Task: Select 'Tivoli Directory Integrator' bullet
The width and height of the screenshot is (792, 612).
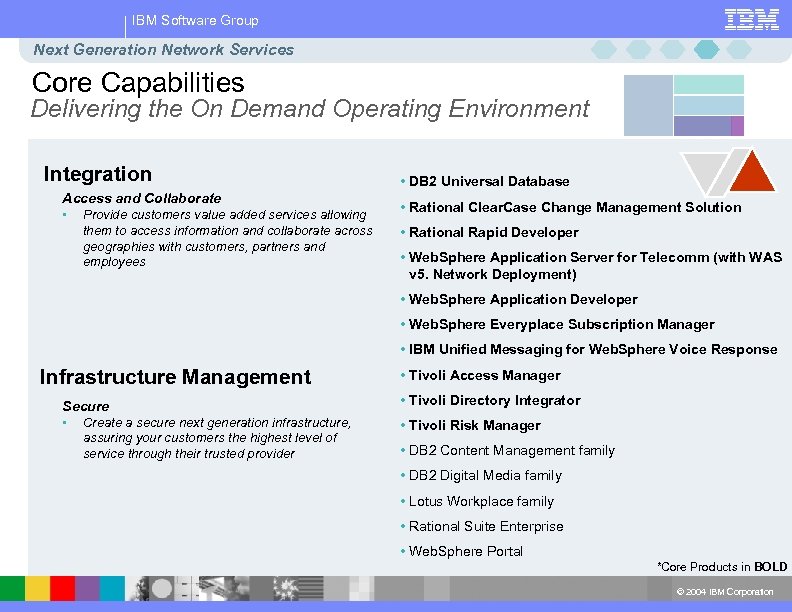Action: [x=494, y=400]
